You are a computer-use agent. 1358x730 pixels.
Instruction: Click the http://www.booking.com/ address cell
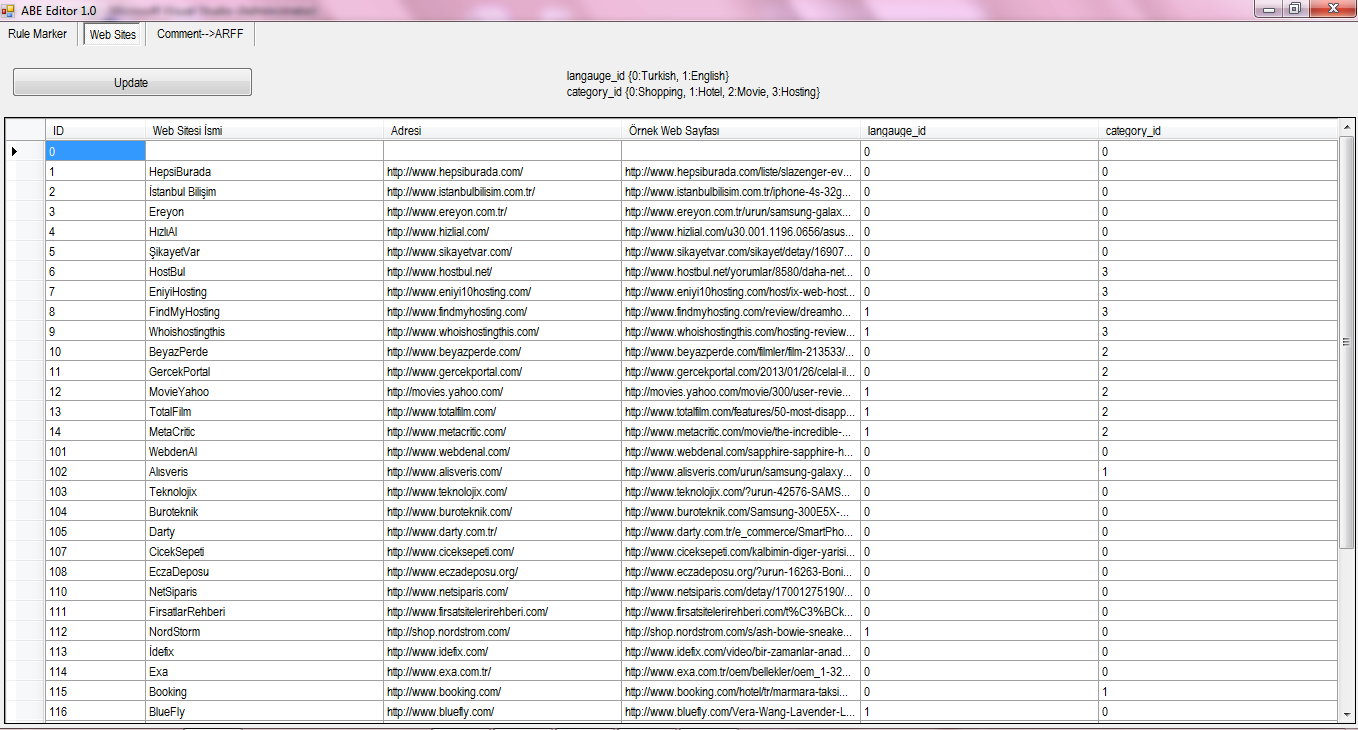pos(502,691)
